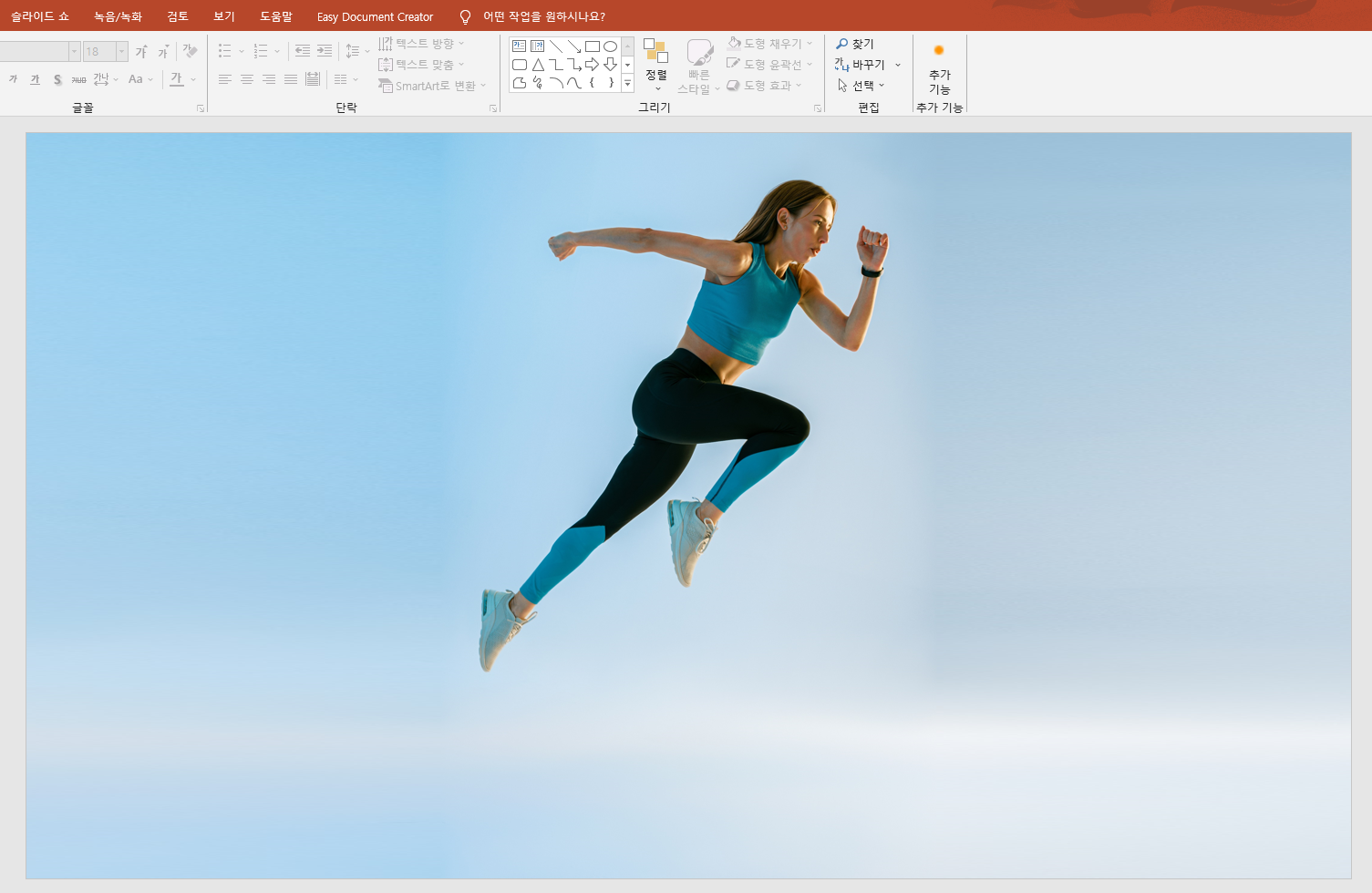Image resolution: width=1372 pixels, height=893 pixels.
Task: Open the font size dropdown
Action: [122, 51]
